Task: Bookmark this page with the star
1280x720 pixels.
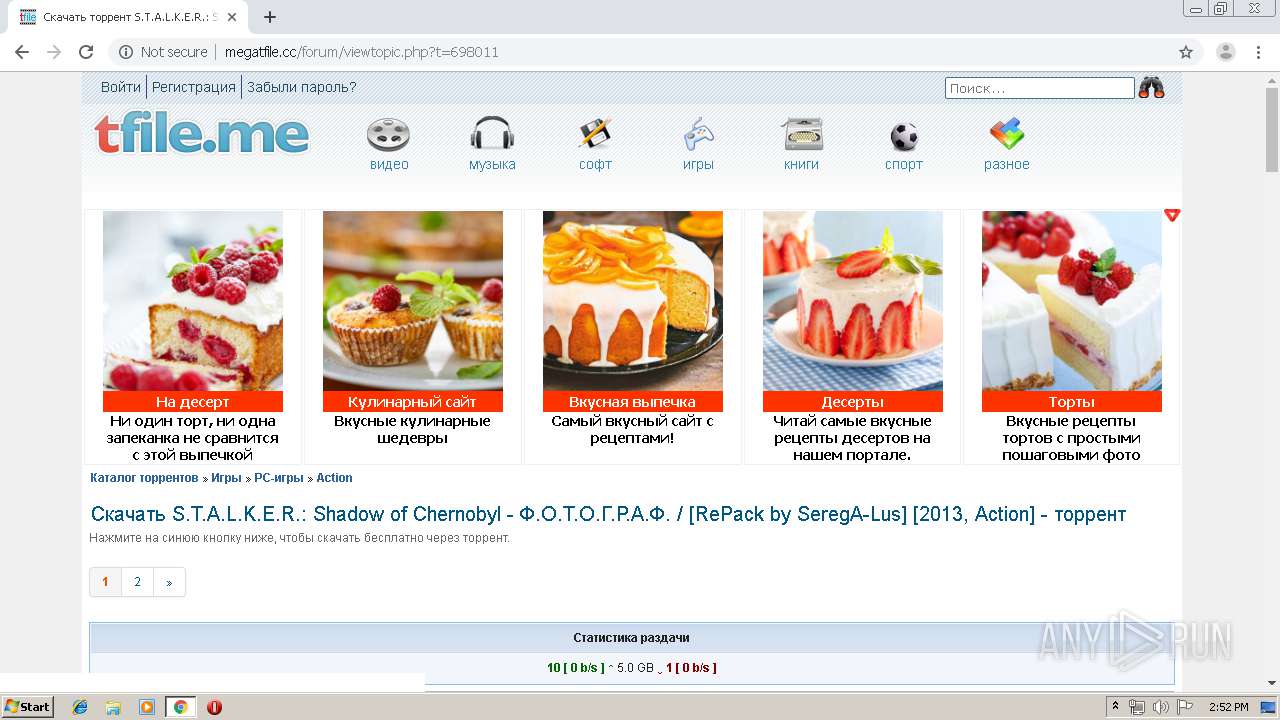Action: [x=1186, y=52]
